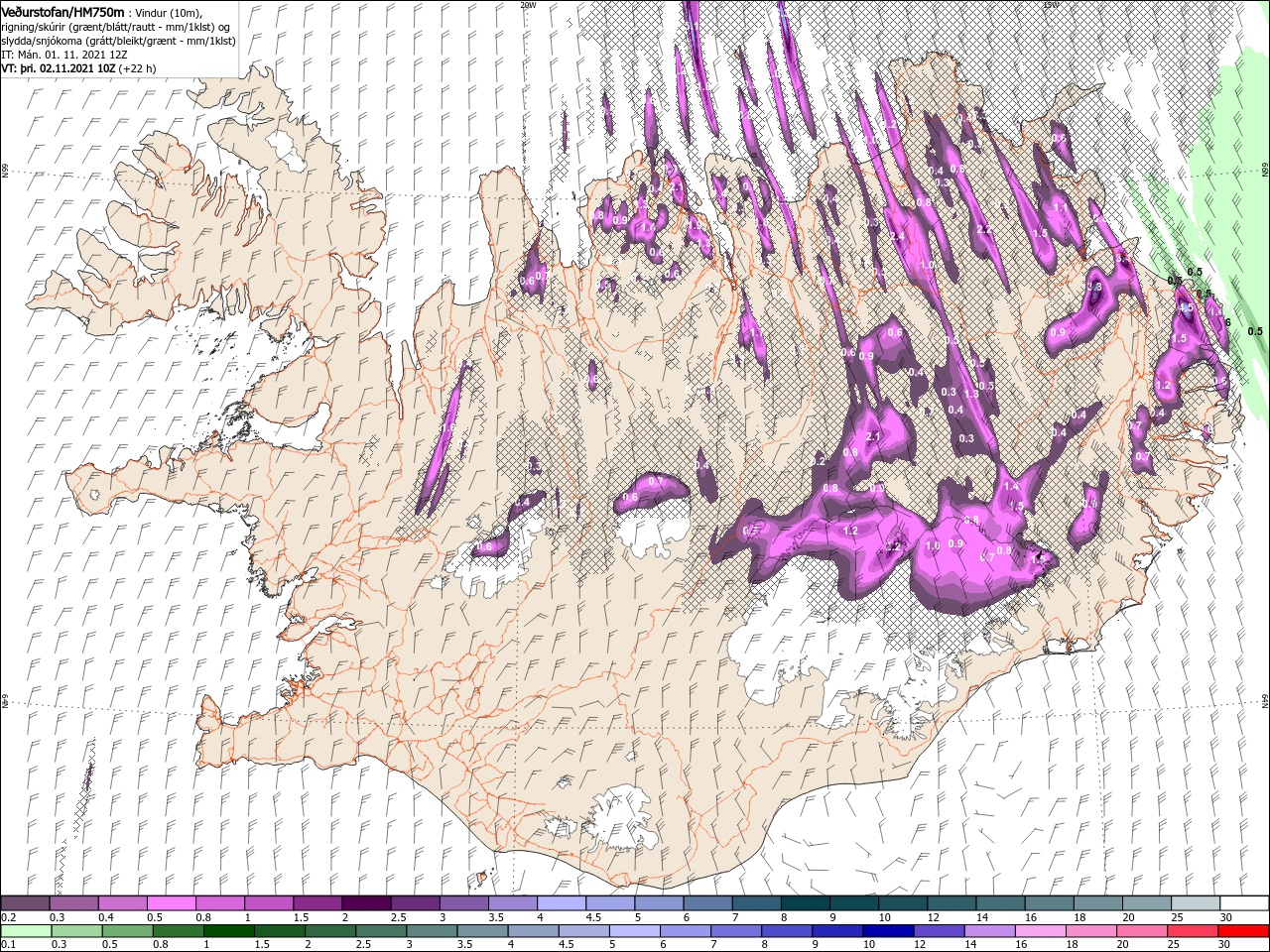Choose the rain legend swatch between 7 and 8
The width and height of the screenshot is (1270, 952).
tap(736, 931)
